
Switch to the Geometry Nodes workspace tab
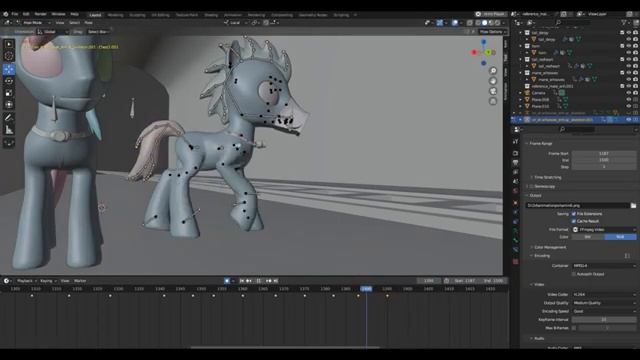(313, 15)
